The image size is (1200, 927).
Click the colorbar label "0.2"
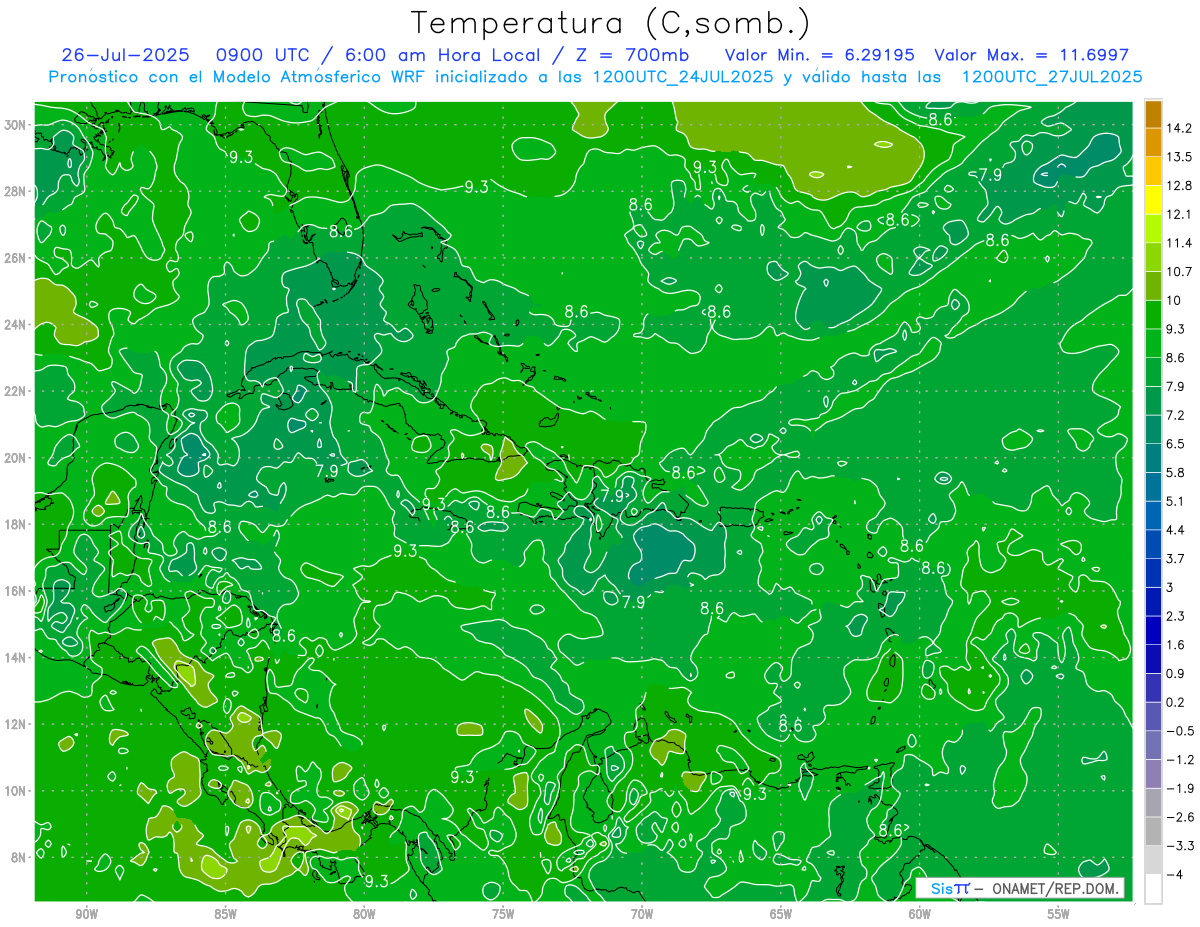1176,702
